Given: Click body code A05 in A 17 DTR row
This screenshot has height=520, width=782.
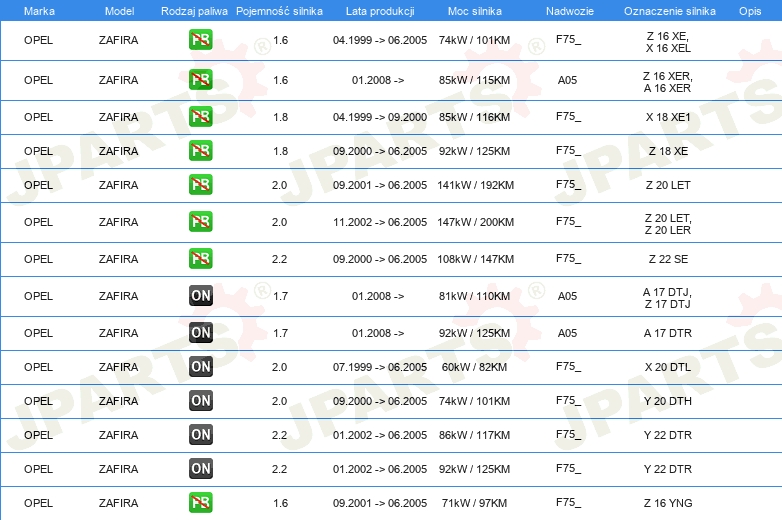Looking at the screenshot, I should pos(567,333).
